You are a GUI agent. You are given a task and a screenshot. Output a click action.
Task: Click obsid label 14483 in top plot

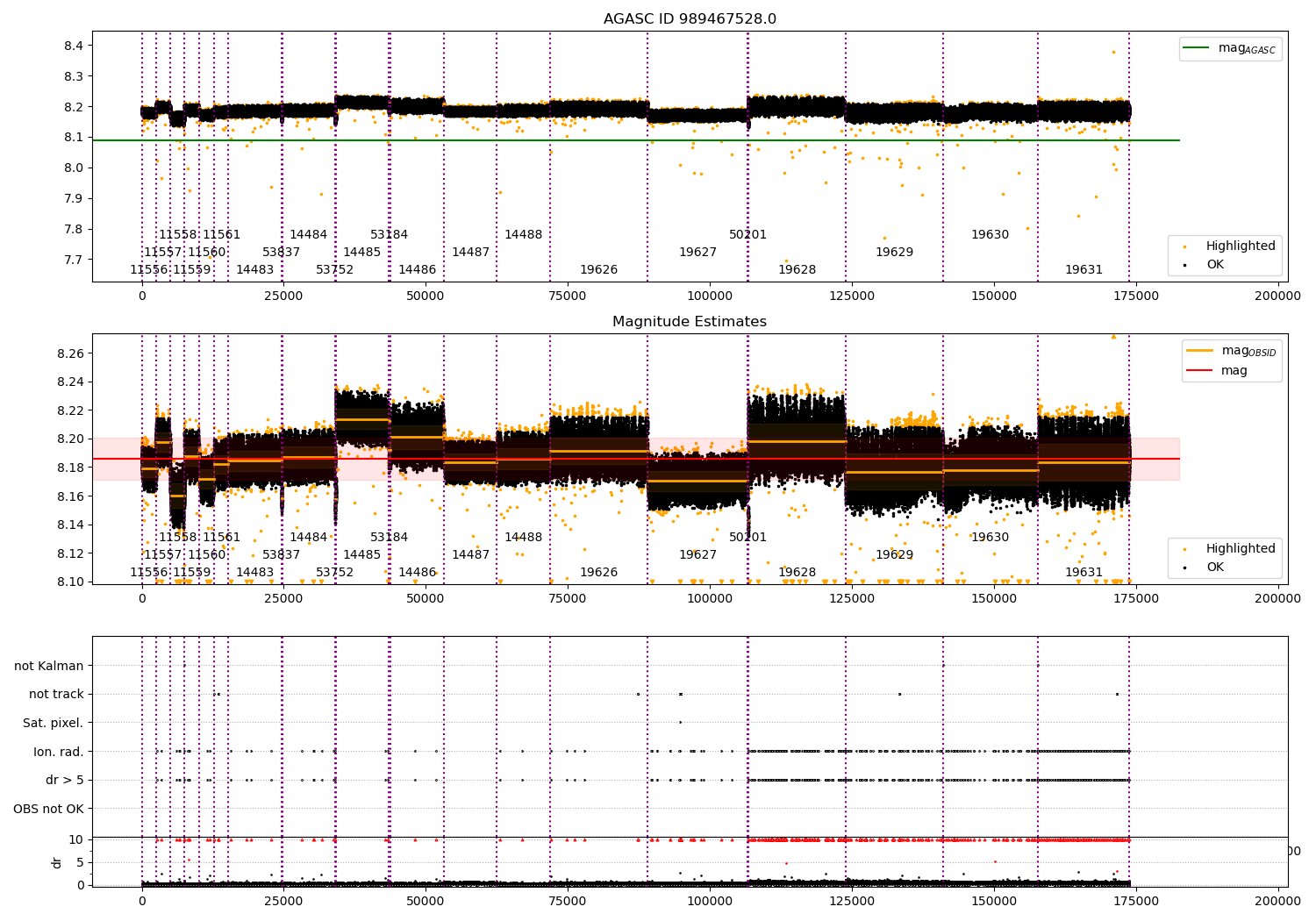coord(254,269)
